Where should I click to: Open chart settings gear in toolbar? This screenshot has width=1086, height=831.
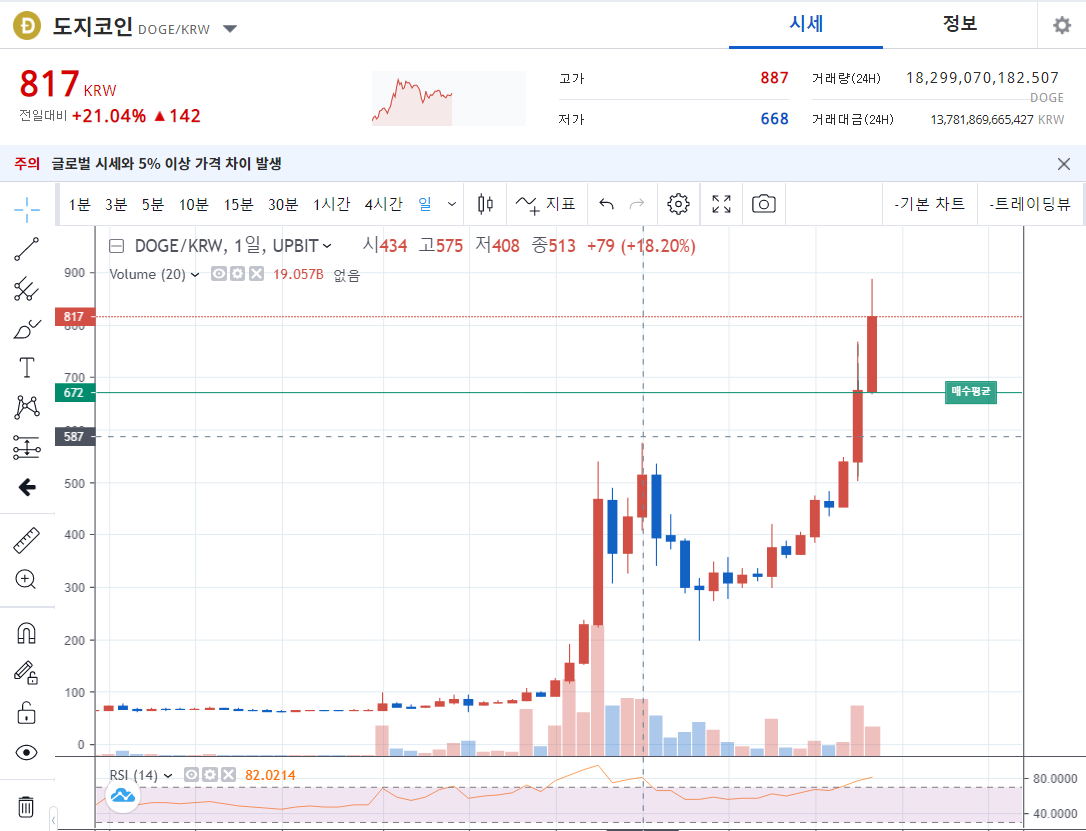[x=678, y=204]
